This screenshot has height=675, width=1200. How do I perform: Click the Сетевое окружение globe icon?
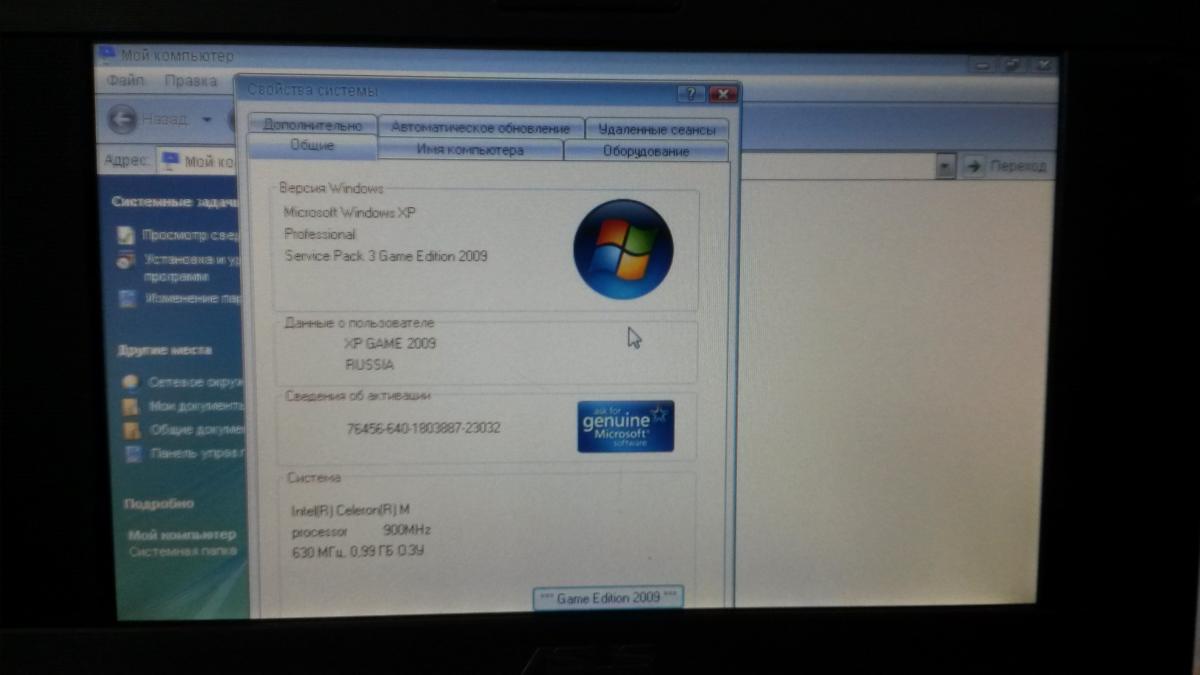pyautogui.click(x=129, y=382)
